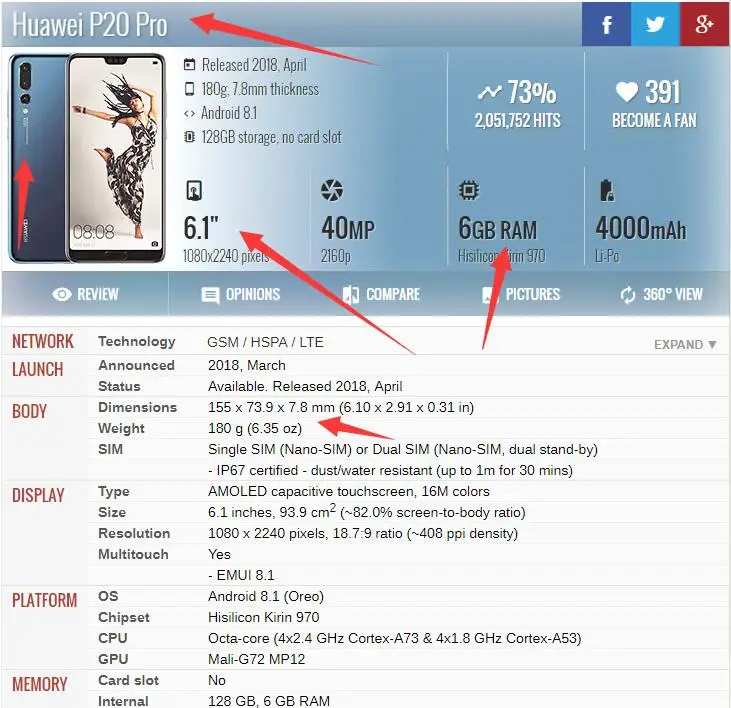Select the IP67 certified line
Image resolution: width=731 pixels, height=708 pixels.
(390, 470)
